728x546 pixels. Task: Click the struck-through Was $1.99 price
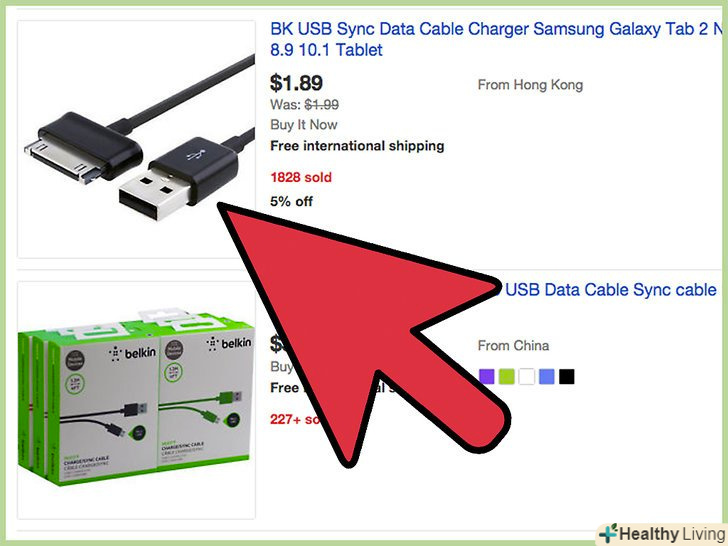(305, 104)
